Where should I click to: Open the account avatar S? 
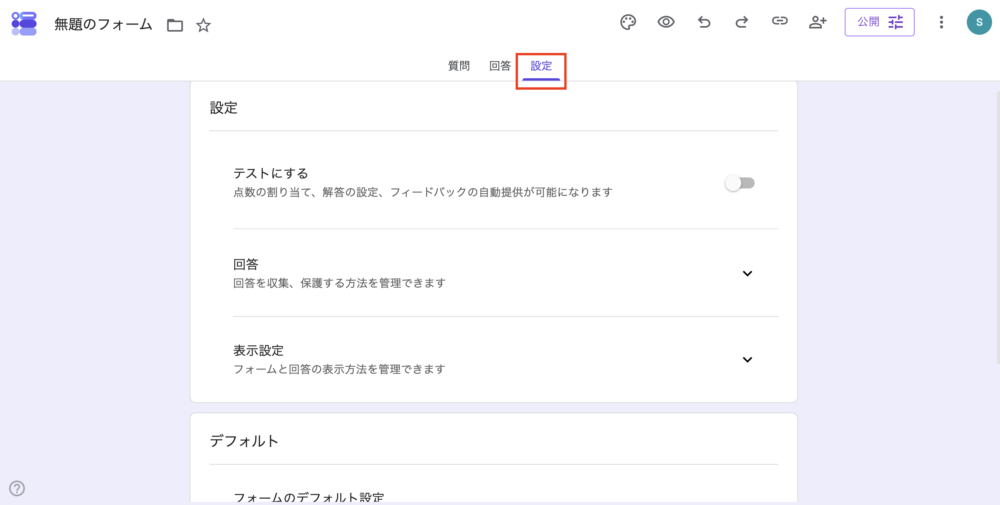[979, 22]
